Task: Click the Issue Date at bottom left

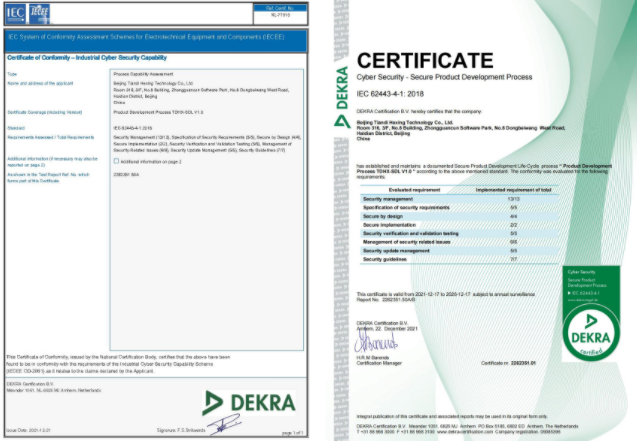Action: 28,430
